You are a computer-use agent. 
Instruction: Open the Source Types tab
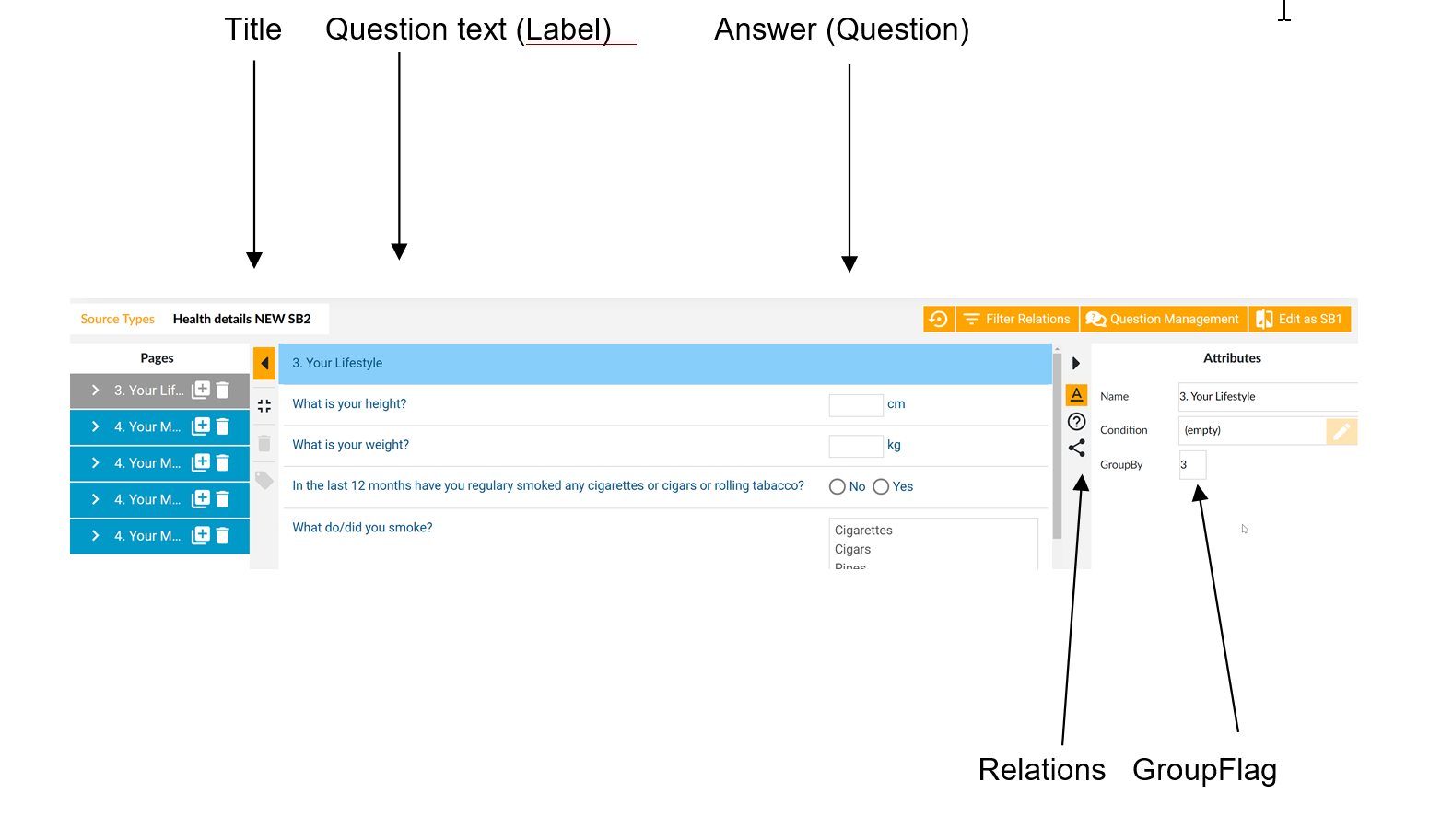coord(118,319)
